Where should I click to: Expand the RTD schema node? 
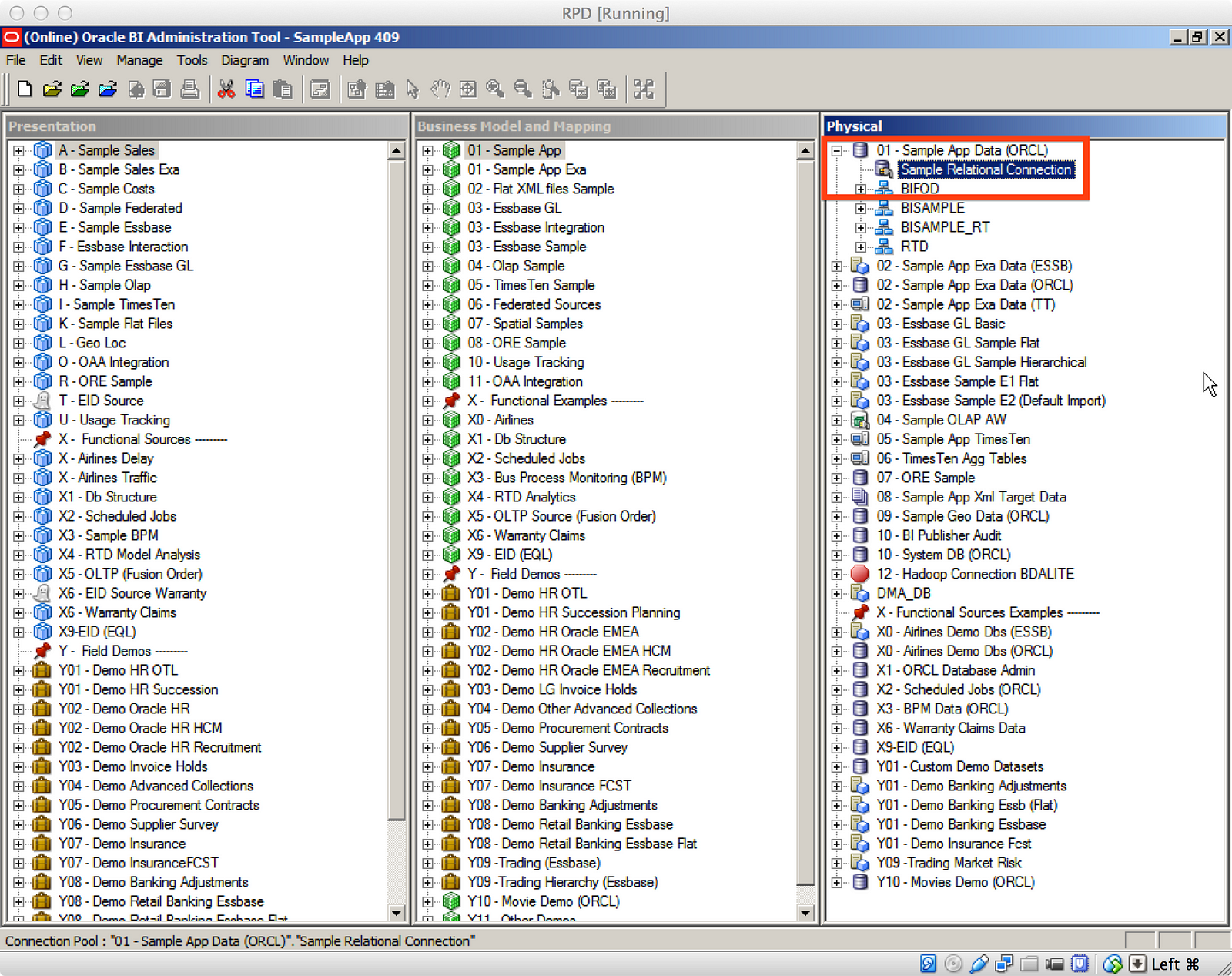point(861,247)
